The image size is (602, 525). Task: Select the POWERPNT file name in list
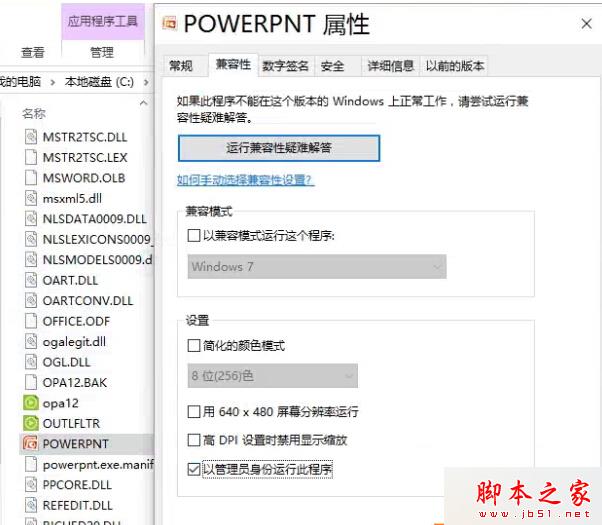click(76, 444)
